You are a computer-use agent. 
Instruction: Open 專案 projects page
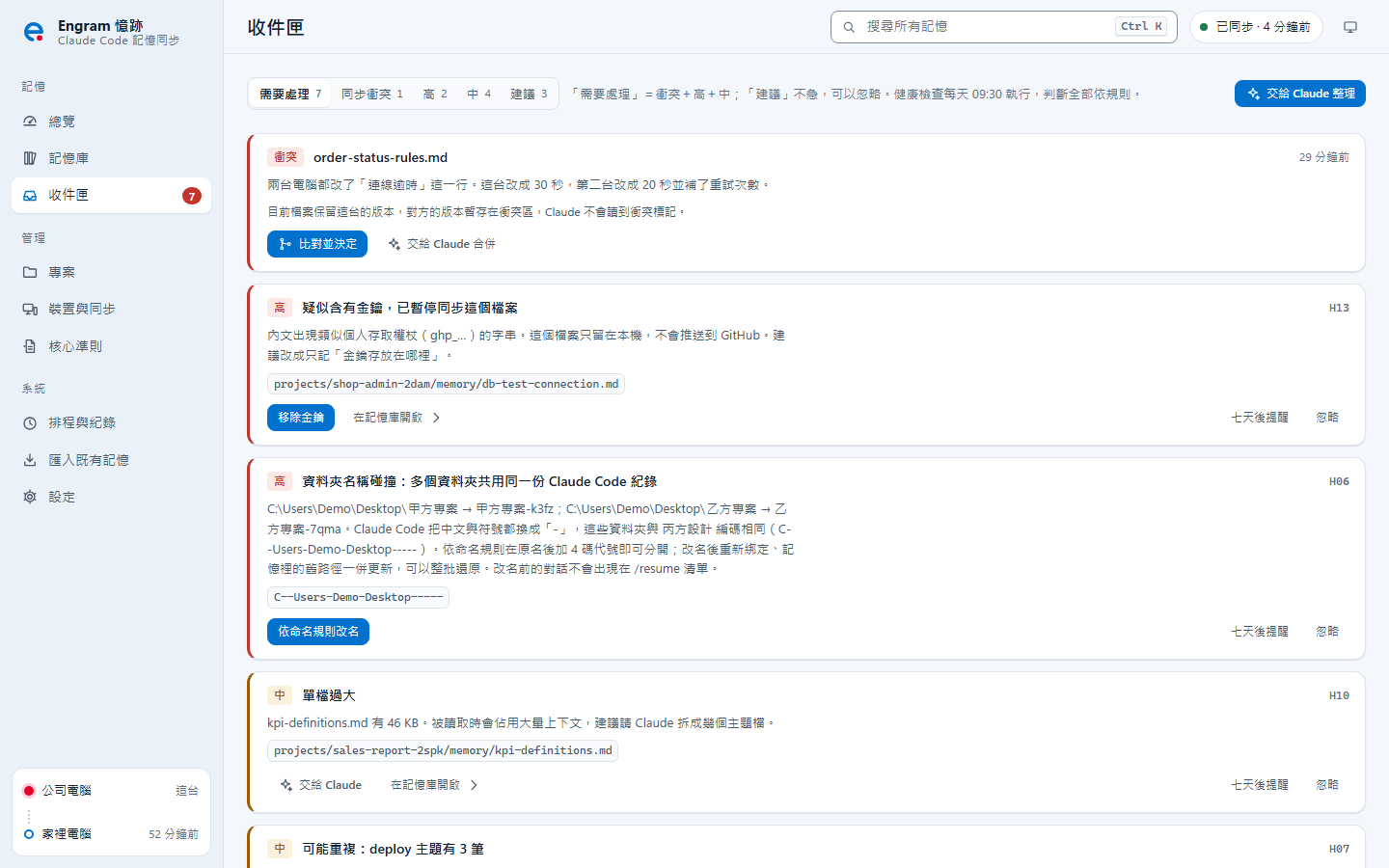111,272
